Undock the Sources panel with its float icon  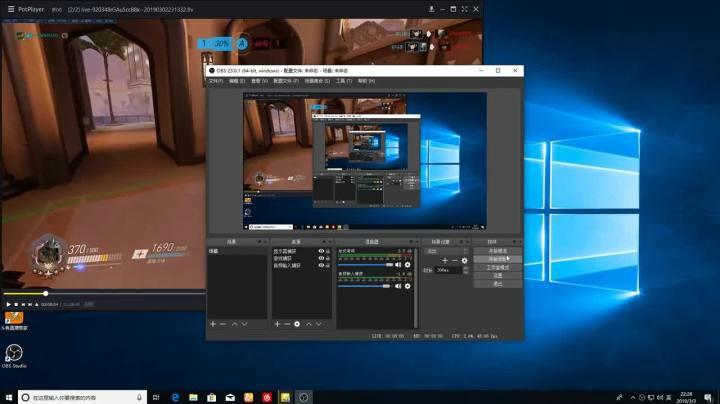click(324, 241)
